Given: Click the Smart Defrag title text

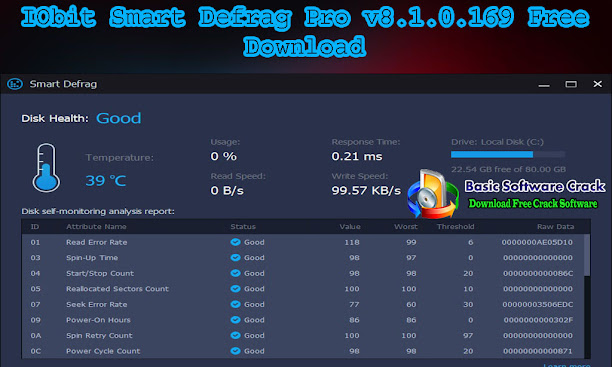Looking at the screenshot, I should tap(63, 84).
